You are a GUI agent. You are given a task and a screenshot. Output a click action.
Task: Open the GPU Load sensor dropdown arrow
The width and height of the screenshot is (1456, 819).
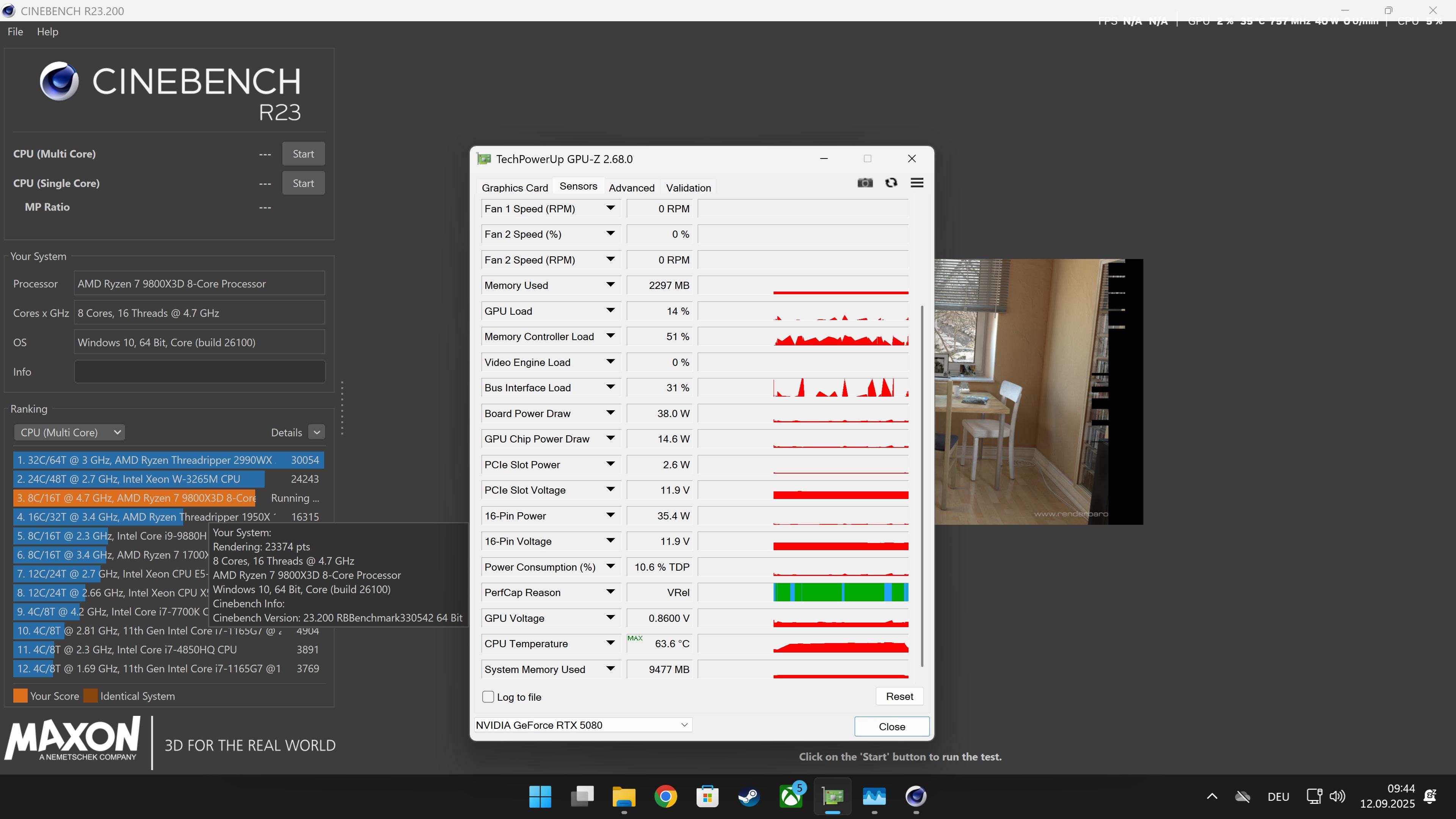click(x=610, y=310)
